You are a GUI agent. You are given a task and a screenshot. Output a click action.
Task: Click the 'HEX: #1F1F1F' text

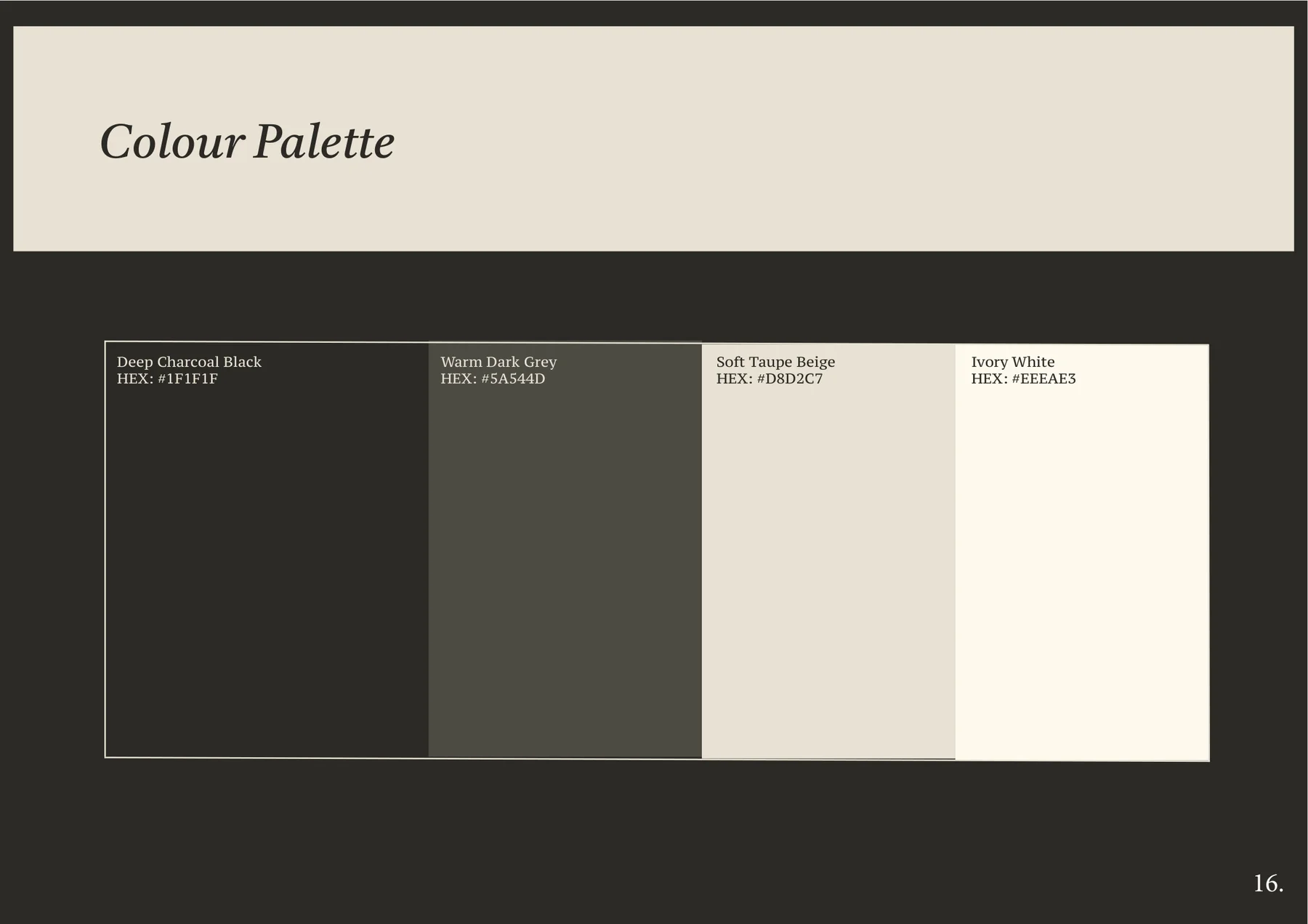167,379
